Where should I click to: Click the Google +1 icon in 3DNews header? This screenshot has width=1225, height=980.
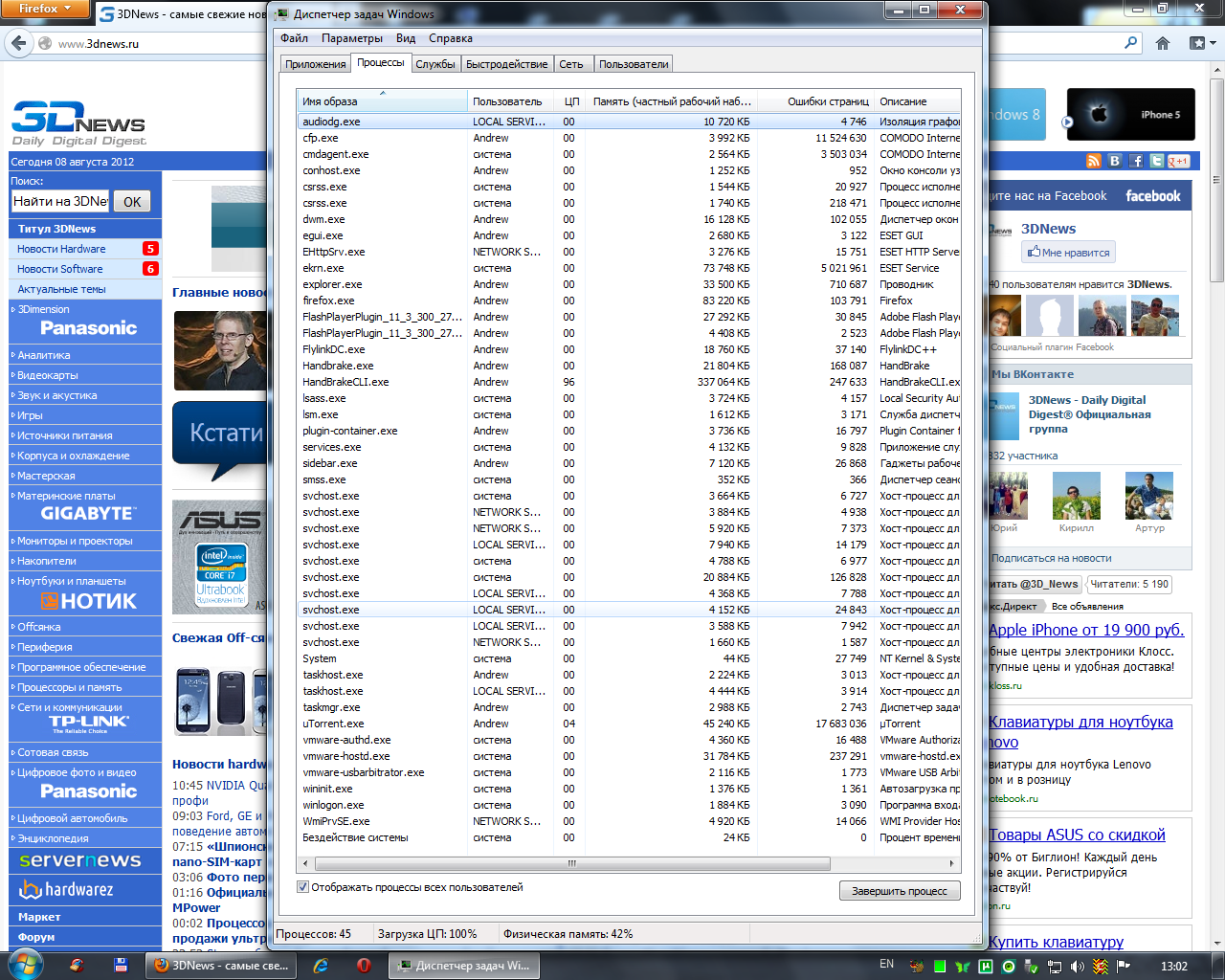(x=1178, y=161)
